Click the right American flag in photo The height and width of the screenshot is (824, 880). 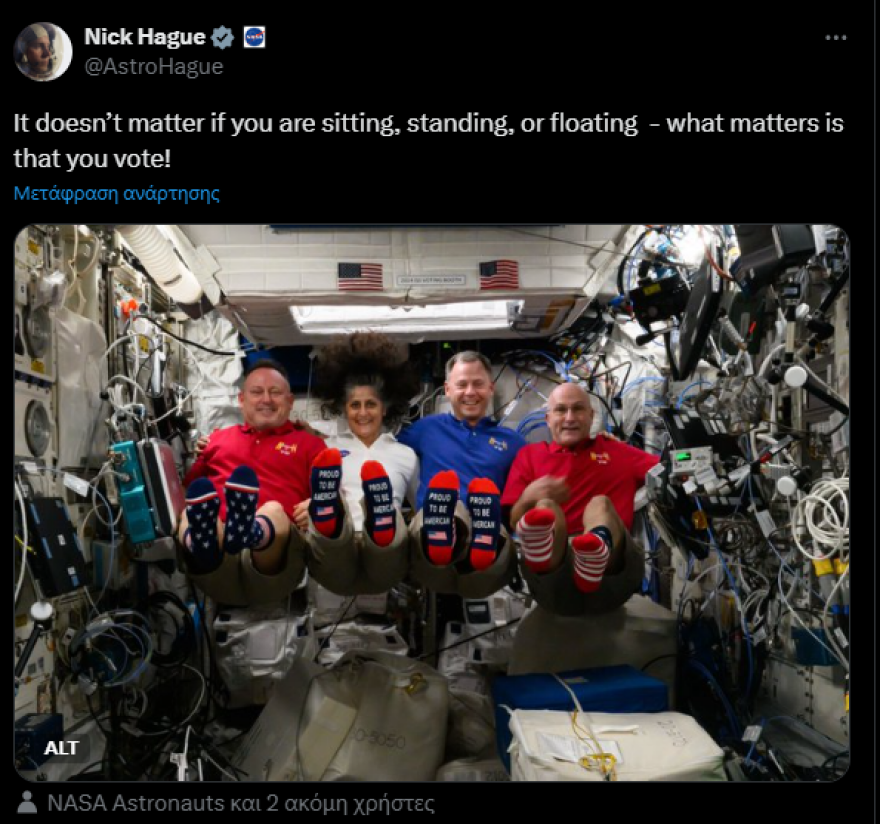point(499,274)
